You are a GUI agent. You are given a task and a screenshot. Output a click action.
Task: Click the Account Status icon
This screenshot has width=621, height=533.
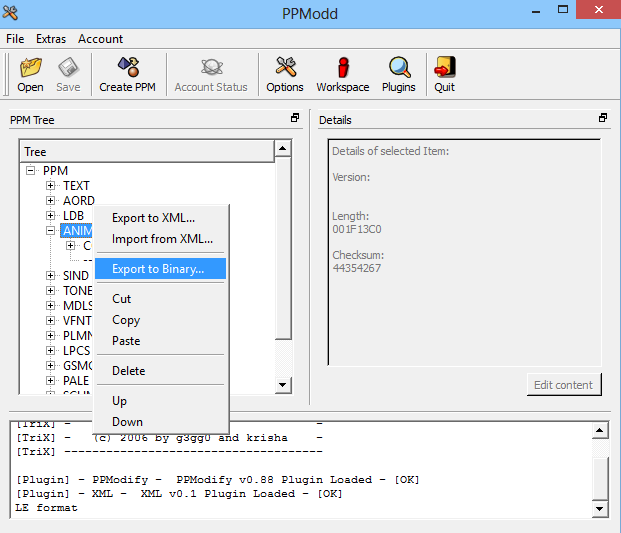212,67
